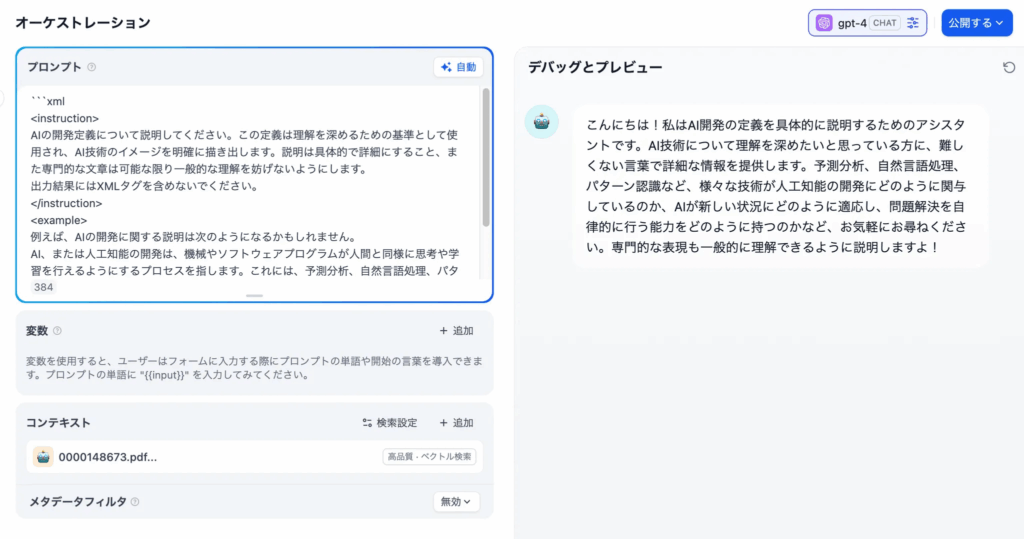Click the resize handle below the prompt box
The height and width of the screenshot is (539, 1024).
coord(254,296)
